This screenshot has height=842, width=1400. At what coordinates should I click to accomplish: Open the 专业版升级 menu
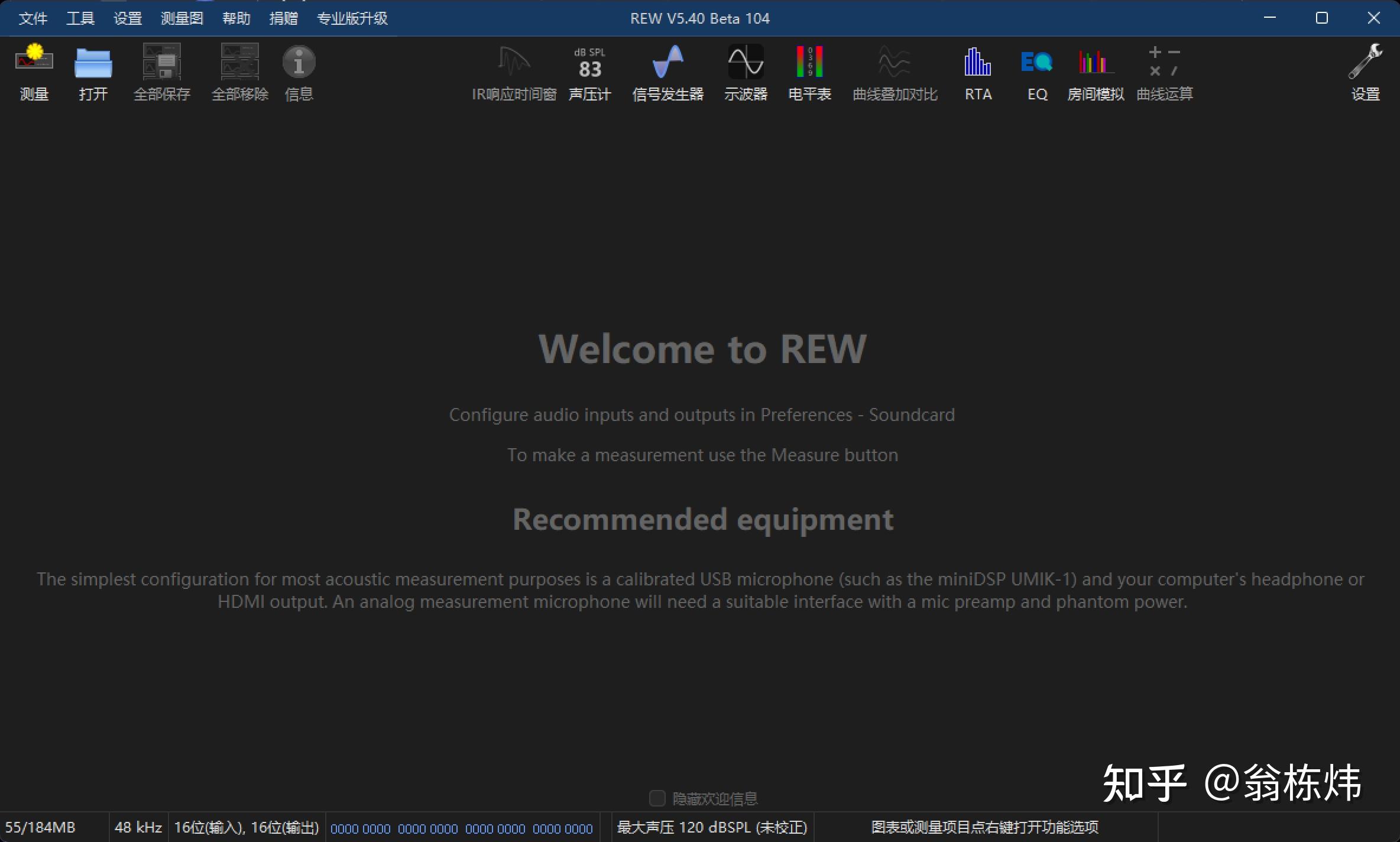(x=352, y=18)
